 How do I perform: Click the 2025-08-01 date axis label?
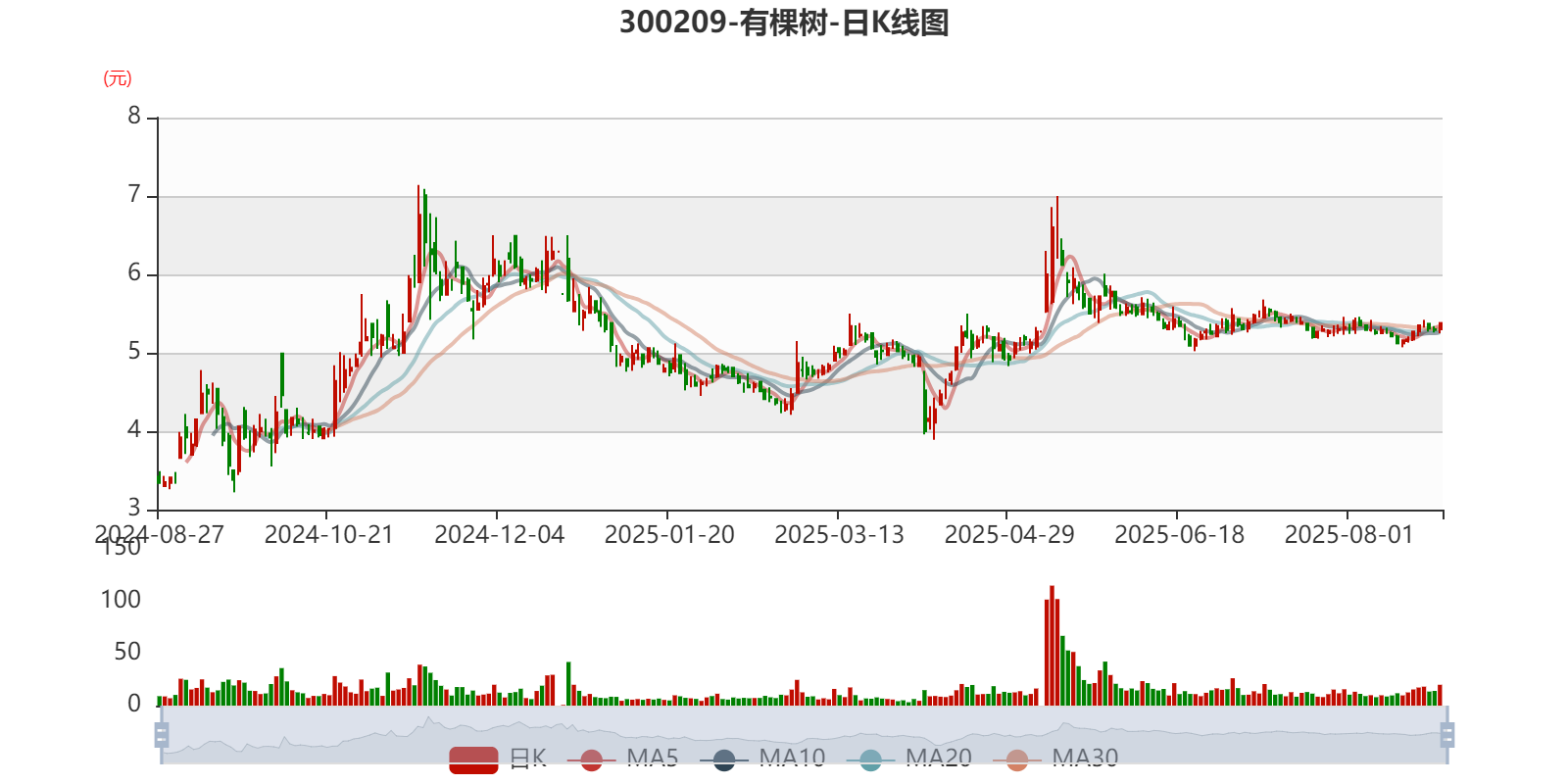[x=1349, y=535]
